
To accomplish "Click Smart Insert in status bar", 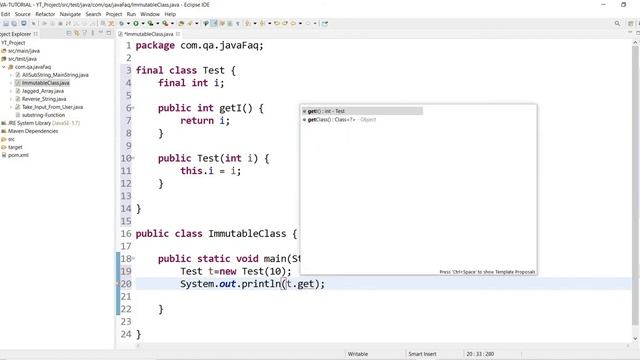I will (x=422, y=354).
